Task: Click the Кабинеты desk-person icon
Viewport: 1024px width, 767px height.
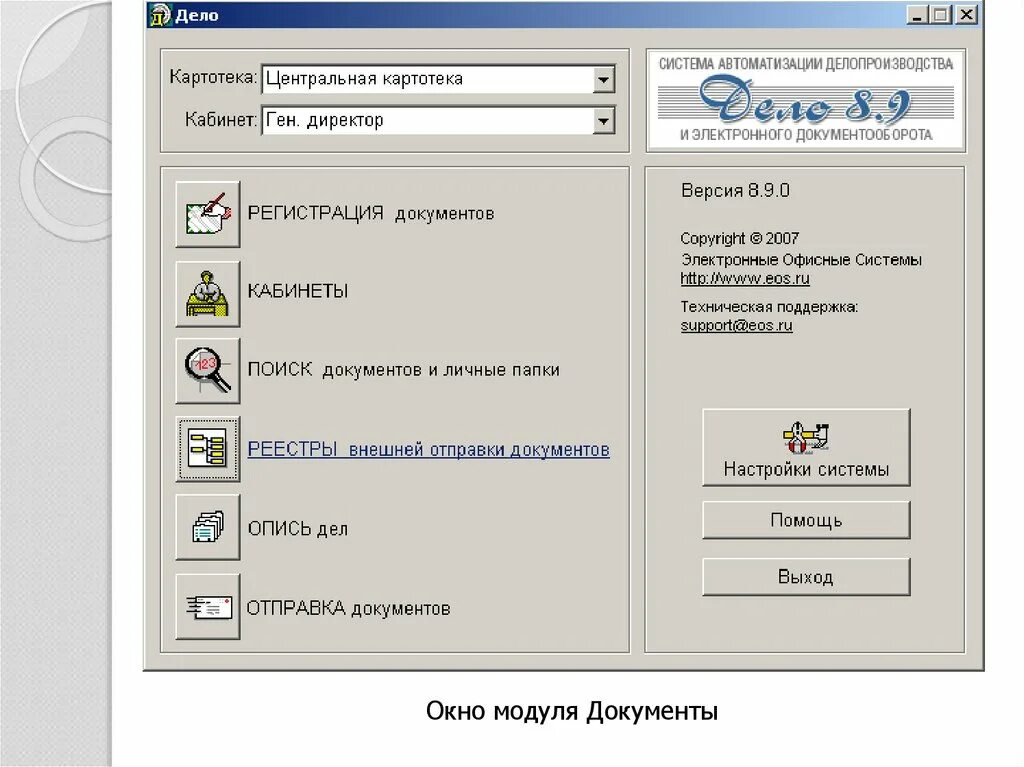Action: (208, 293)
